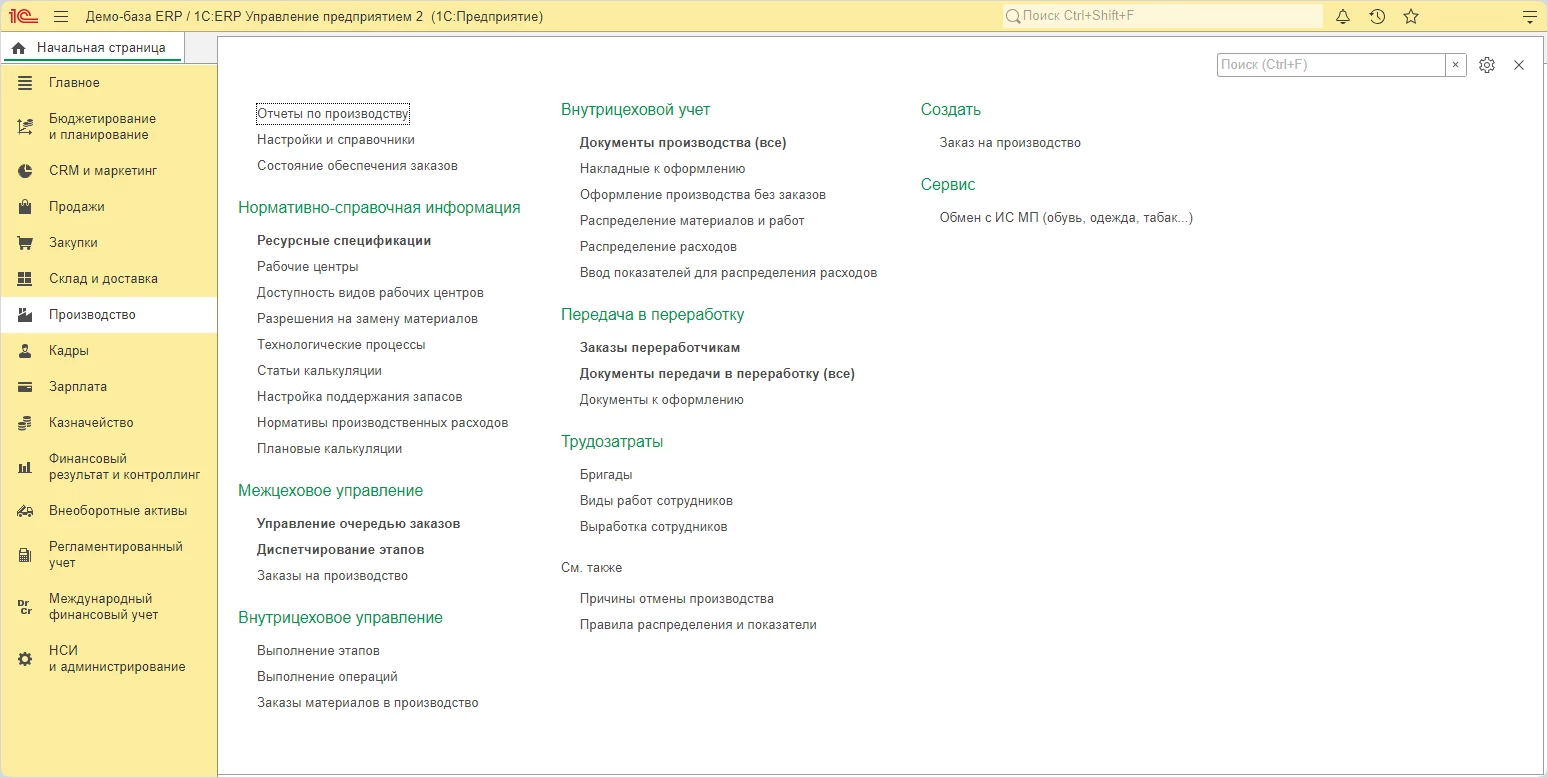Open Ресурсные спецификации
This screenshot has height=778, width=1548.
pos(344,241)
